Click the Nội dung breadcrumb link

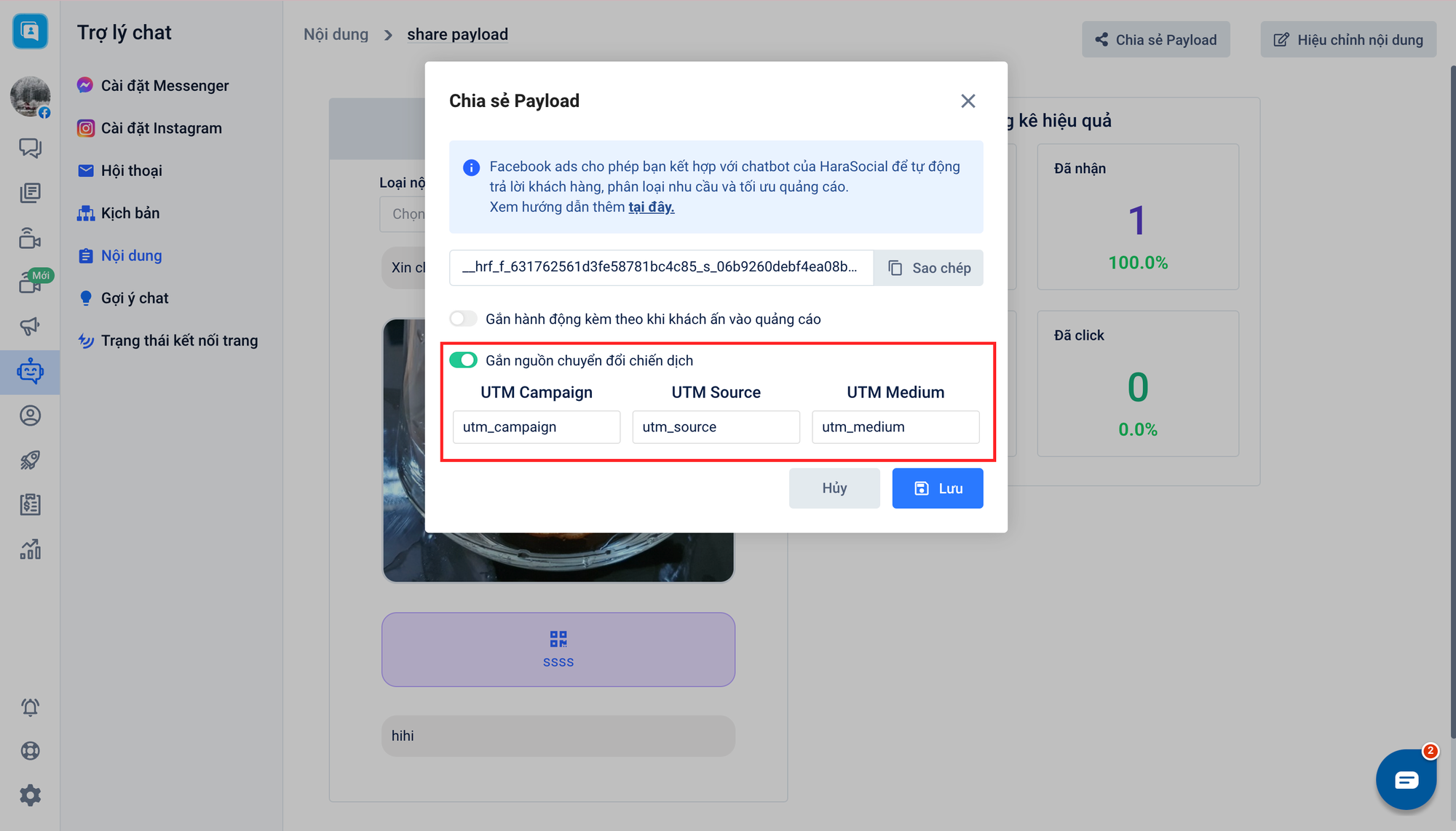[x=336, y=34]
